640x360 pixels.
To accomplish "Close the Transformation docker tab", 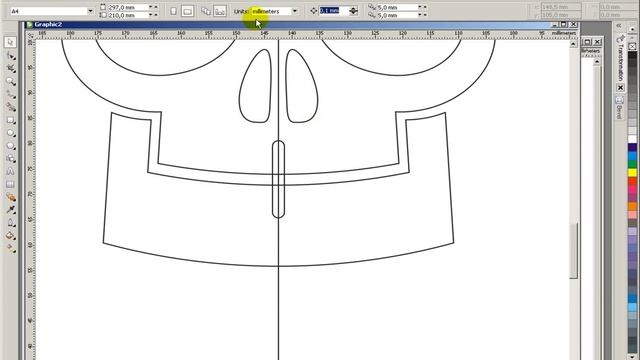I will [620, 88].
